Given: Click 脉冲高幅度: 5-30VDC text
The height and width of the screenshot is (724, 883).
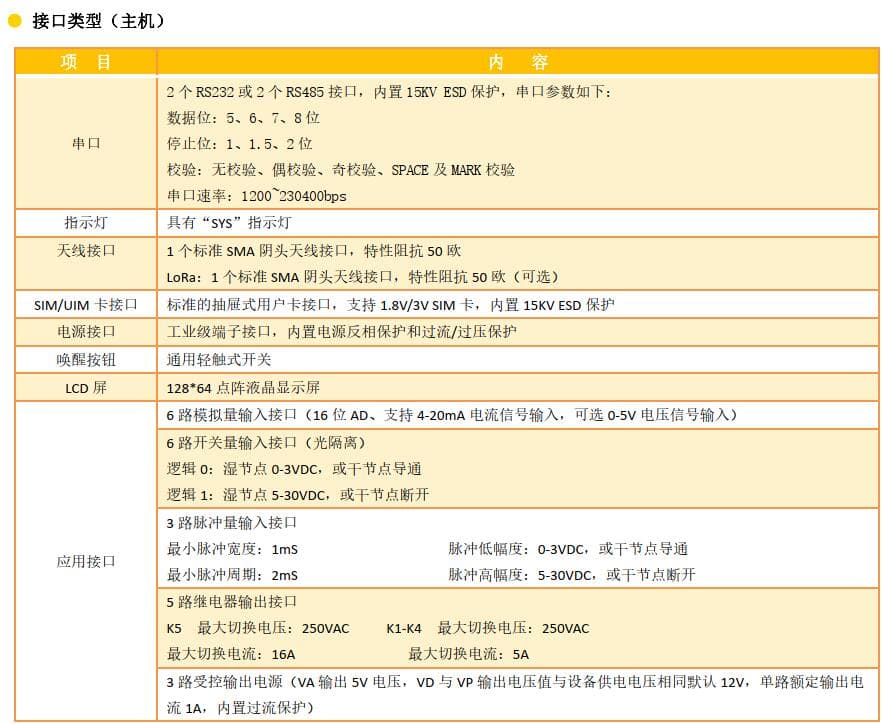Looking at the screenshot, I should pos(572,575).
